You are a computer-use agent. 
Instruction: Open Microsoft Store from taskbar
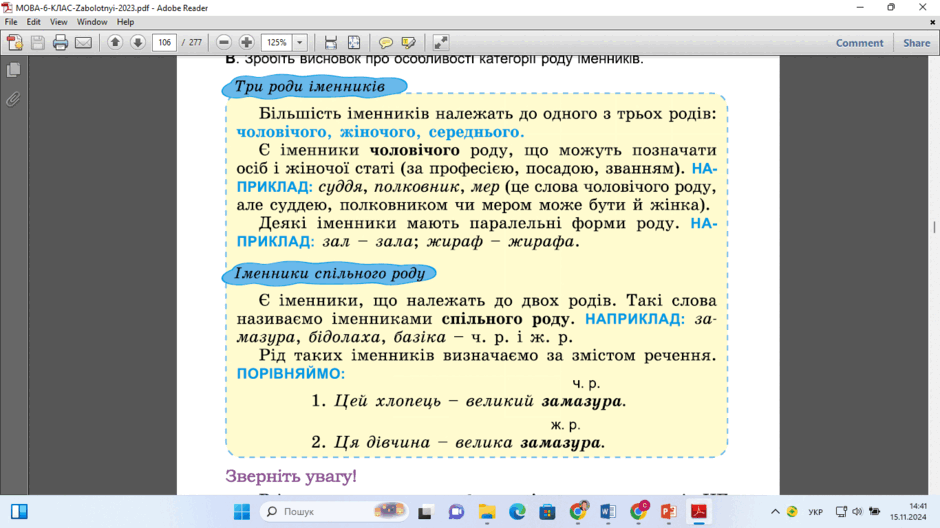pos(547,512)
